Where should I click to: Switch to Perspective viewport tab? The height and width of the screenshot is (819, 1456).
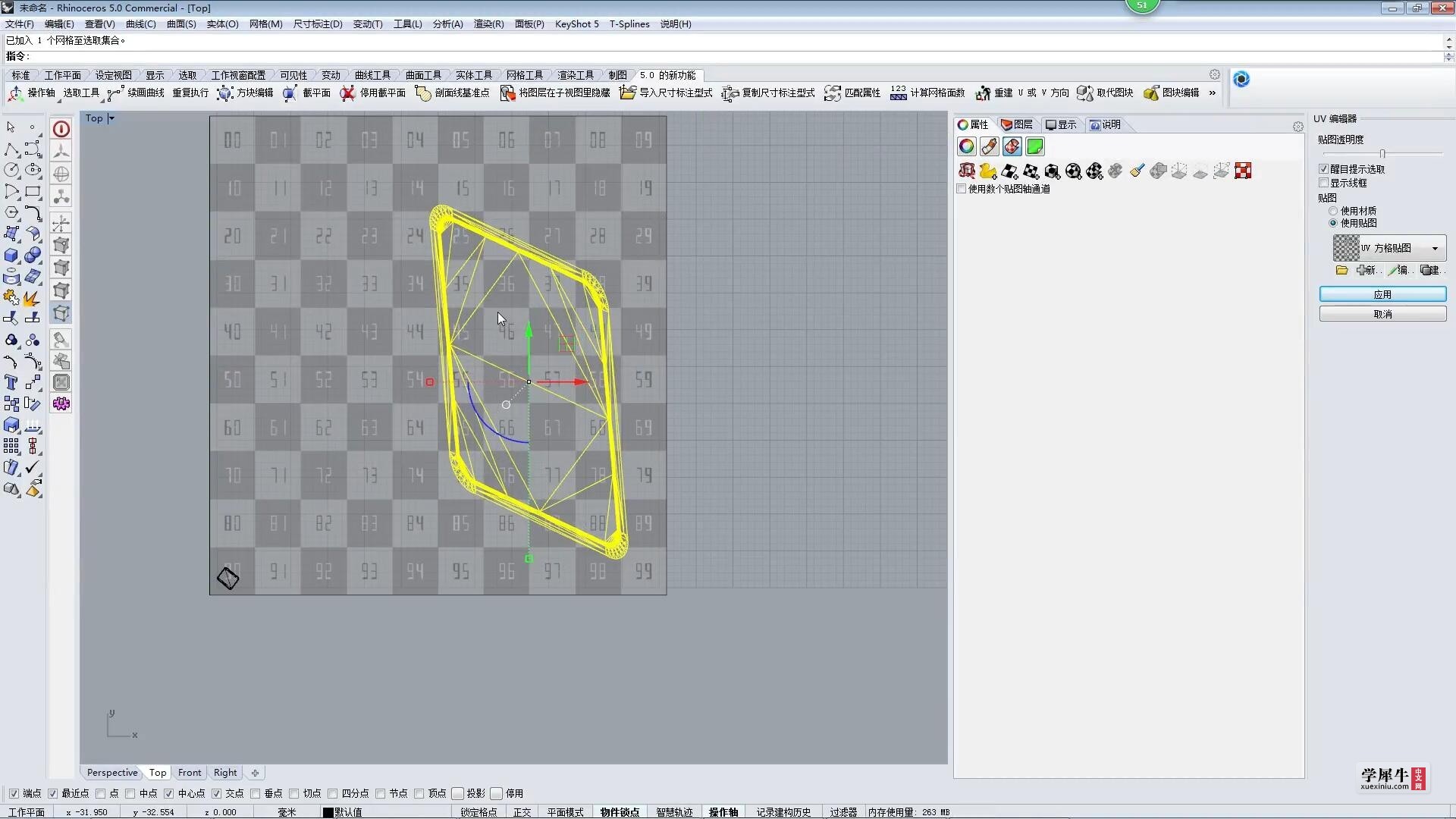tap(112, 772)
